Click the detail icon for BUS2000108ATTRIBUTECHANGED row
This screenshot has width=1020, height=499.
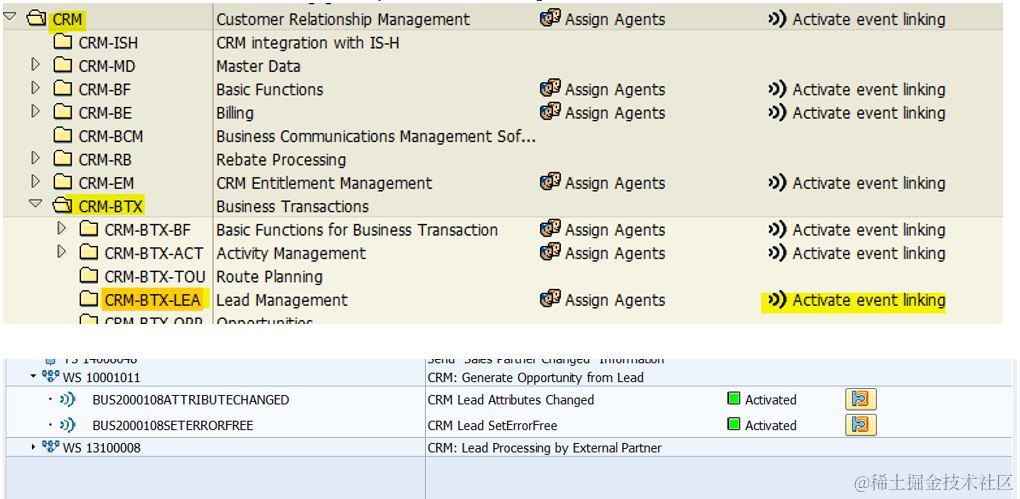point(860,399)
